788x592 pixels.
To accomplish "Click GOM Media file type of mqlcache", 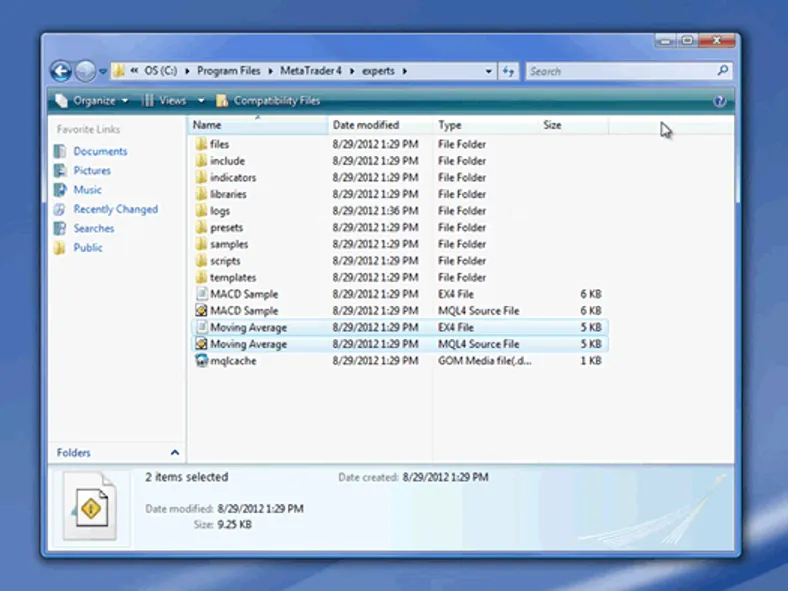I will click(x=484, y=360).
